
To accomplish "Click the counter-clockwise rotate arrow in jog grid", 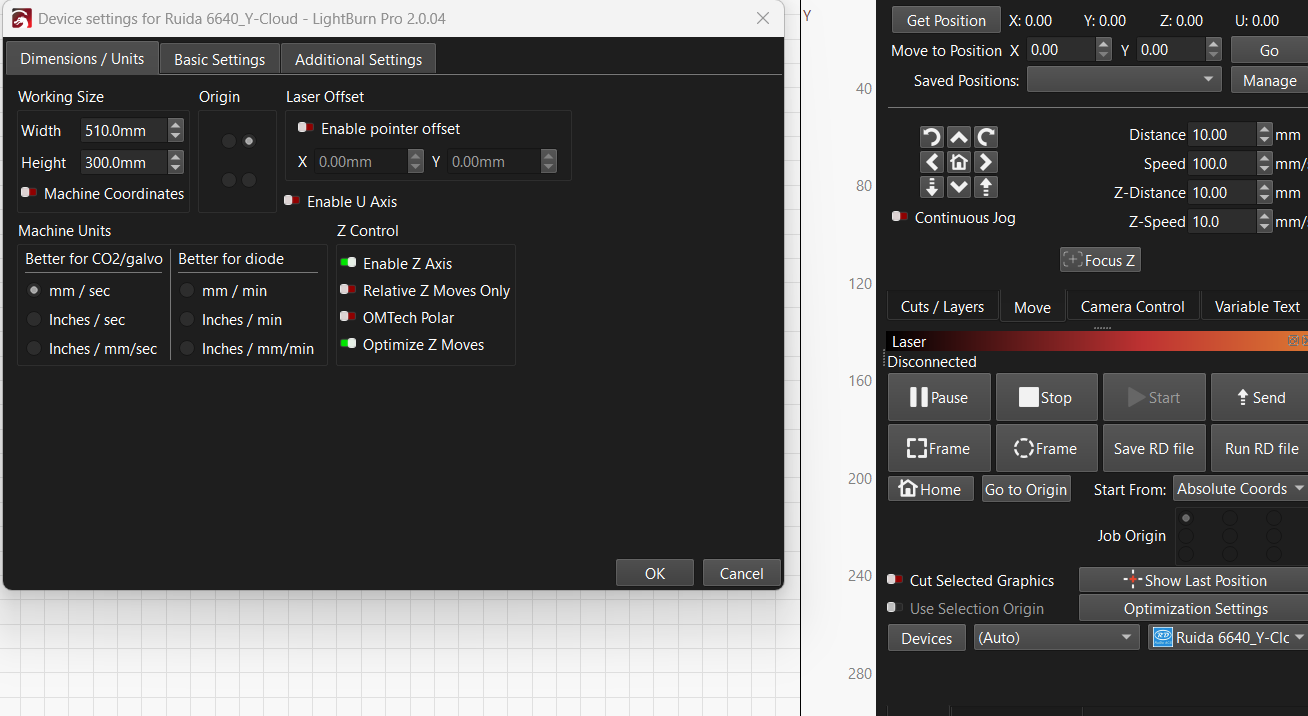I will pyautogui.click(x=932, y=137).
